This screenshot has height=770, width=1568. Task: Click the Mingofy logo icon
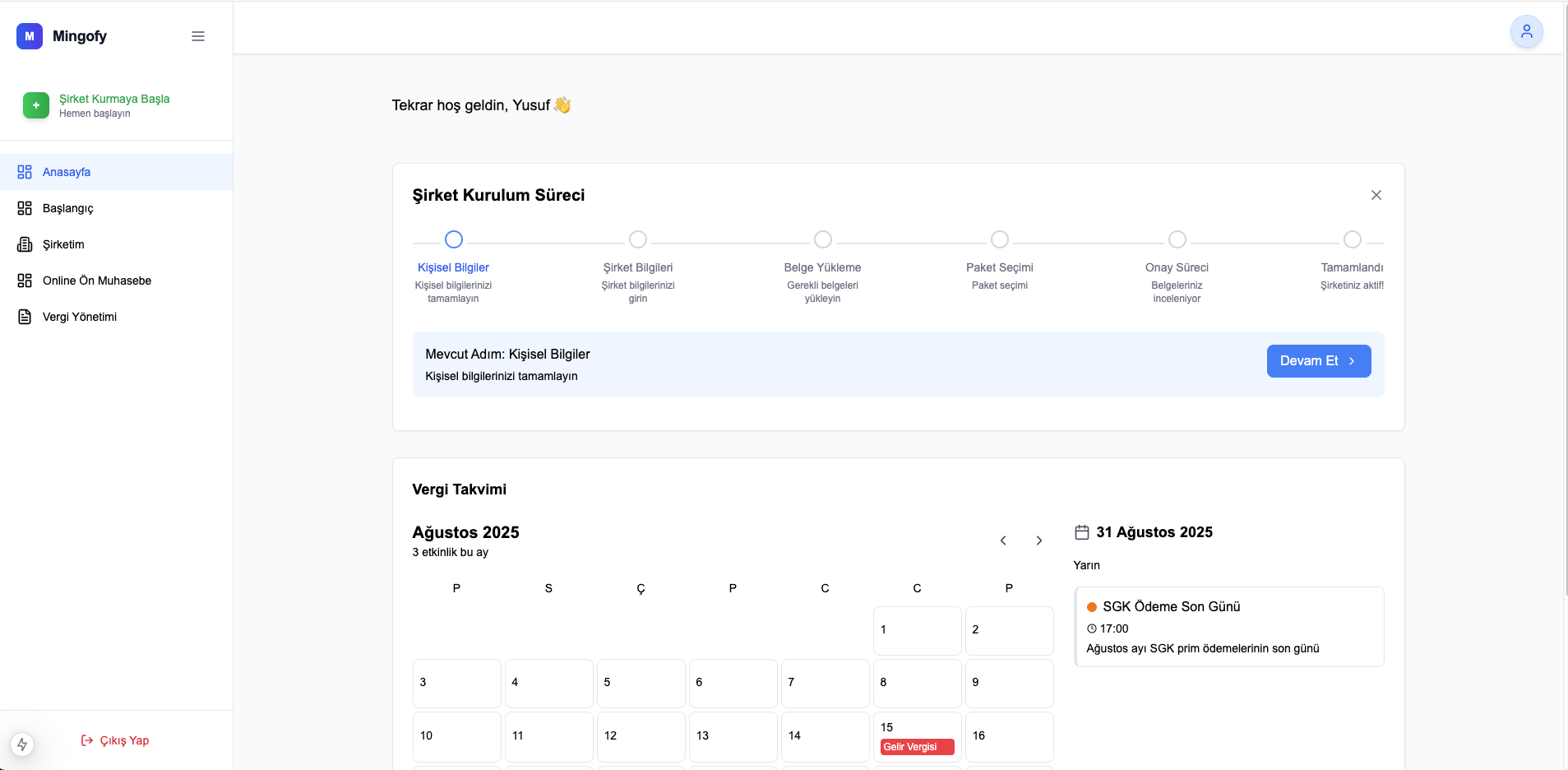tap(30, 36)
